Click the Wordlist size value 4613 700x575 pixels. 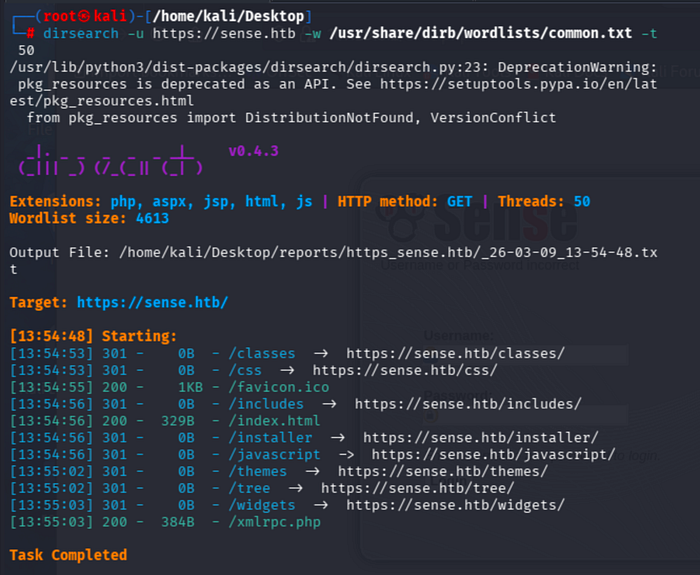(152, 218)
